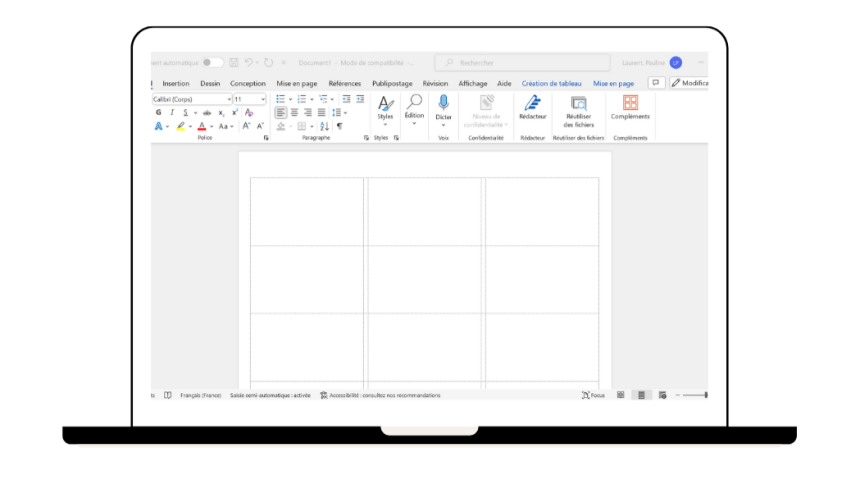Screen dimensions: 860x489
Task: Click the Undo arrow icon
Action: [x=248, y=62]
